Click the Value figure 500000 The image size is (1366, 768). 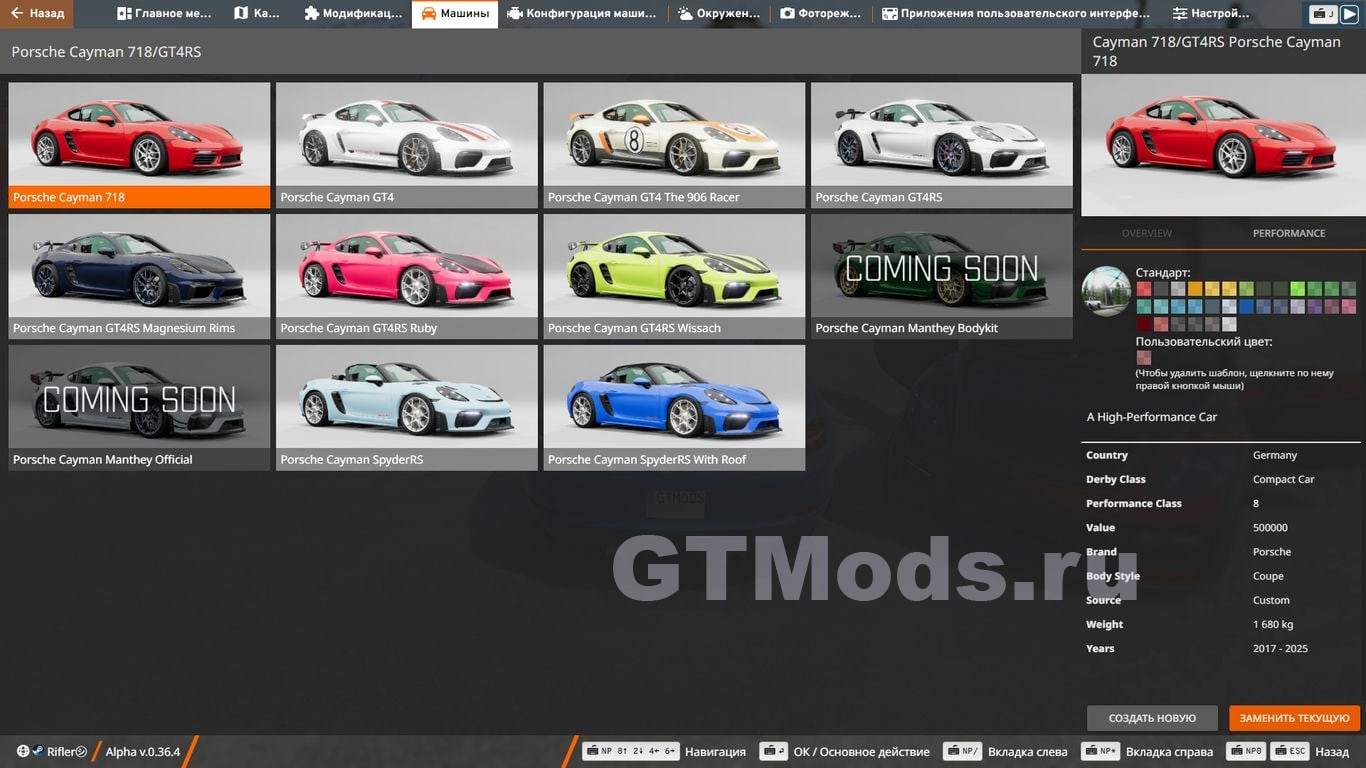1270,527
